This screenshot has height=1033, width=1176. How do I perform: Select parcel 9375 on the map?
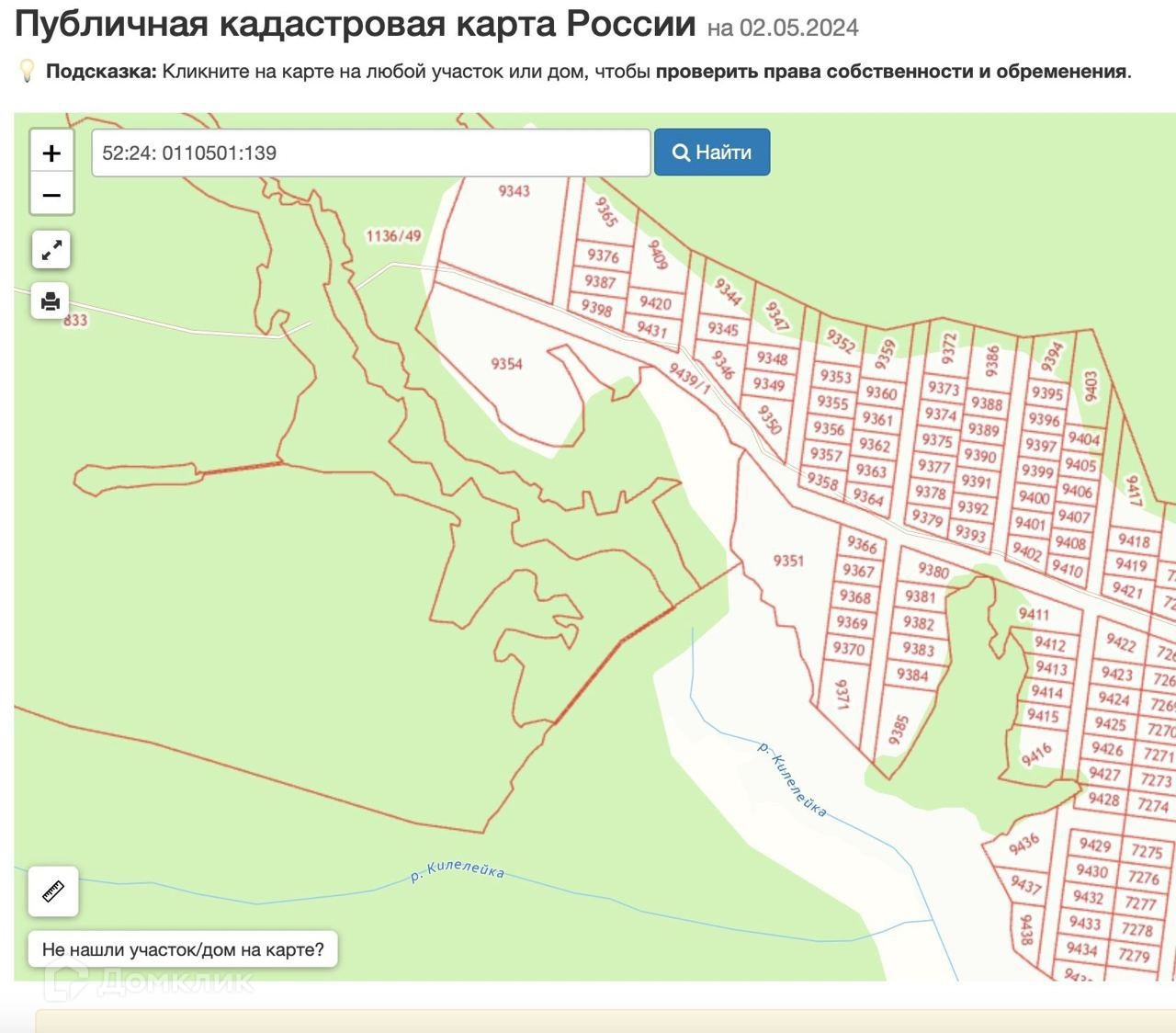(937, 440)
